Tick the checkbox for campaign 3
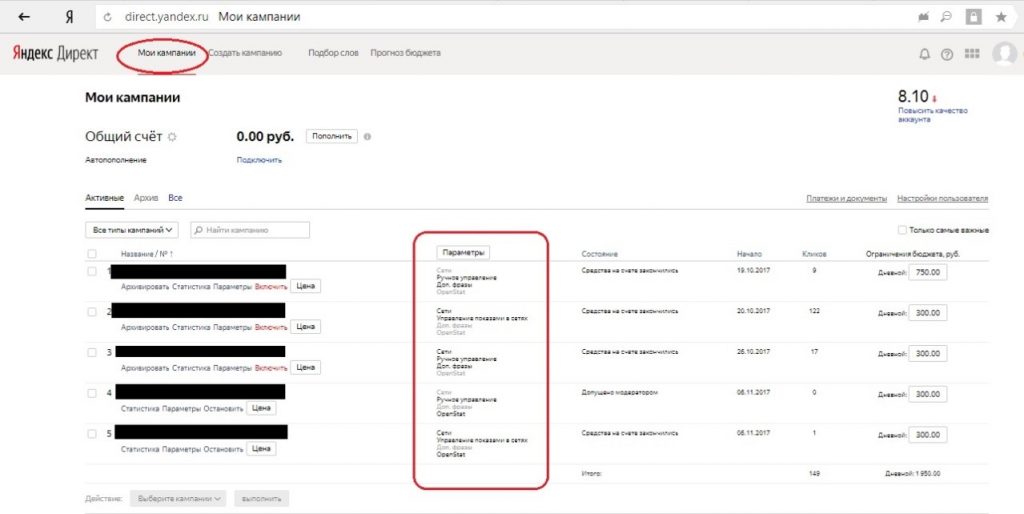 (92, 353)
